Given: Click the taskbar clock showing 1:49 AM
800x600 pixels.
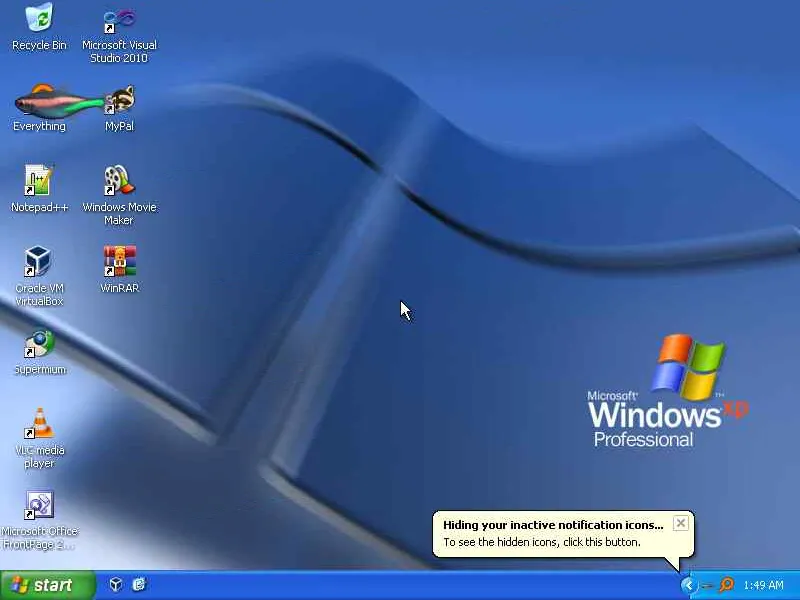Looking at the screenshot, I should click(763, 585).
